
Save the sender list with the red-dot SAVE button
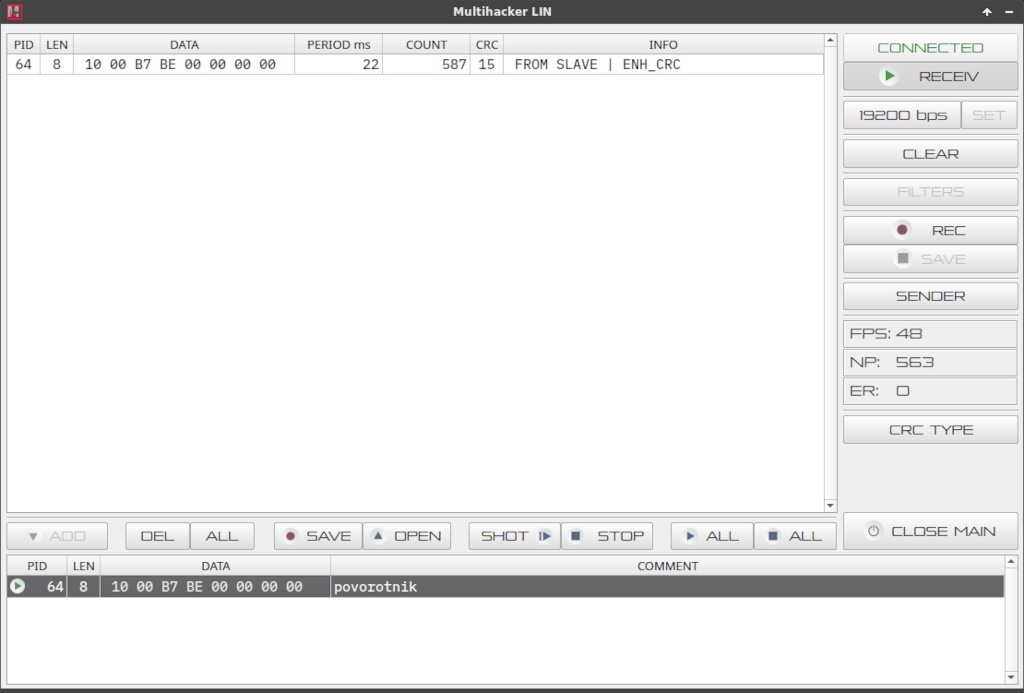point(317,536)
